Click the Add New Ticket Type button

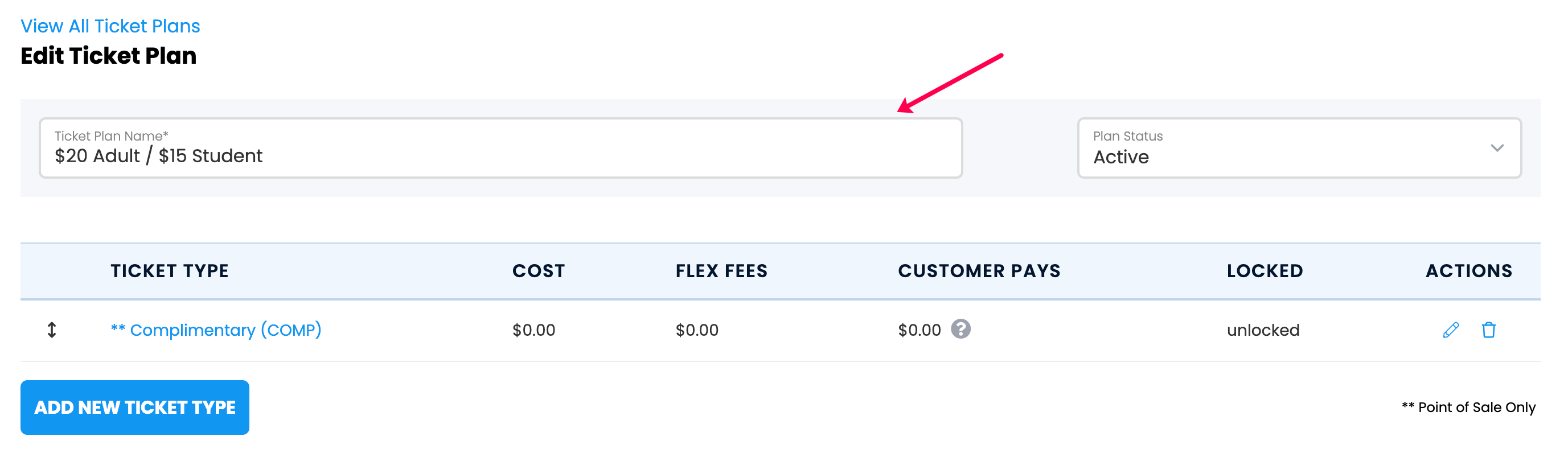click(x=134, y=407)
